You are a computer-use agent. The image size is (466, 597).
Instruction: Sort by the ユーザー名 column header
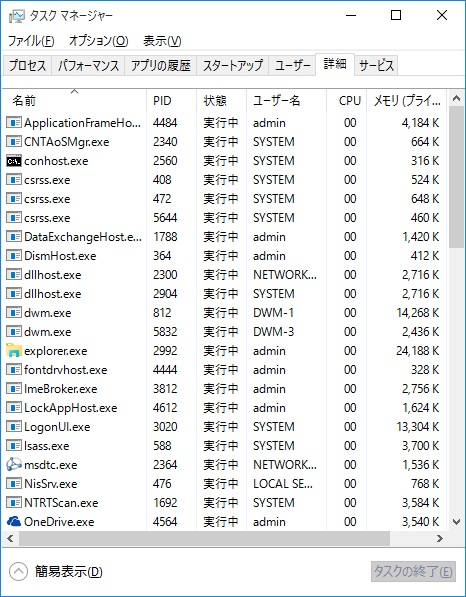click(286, 101)
